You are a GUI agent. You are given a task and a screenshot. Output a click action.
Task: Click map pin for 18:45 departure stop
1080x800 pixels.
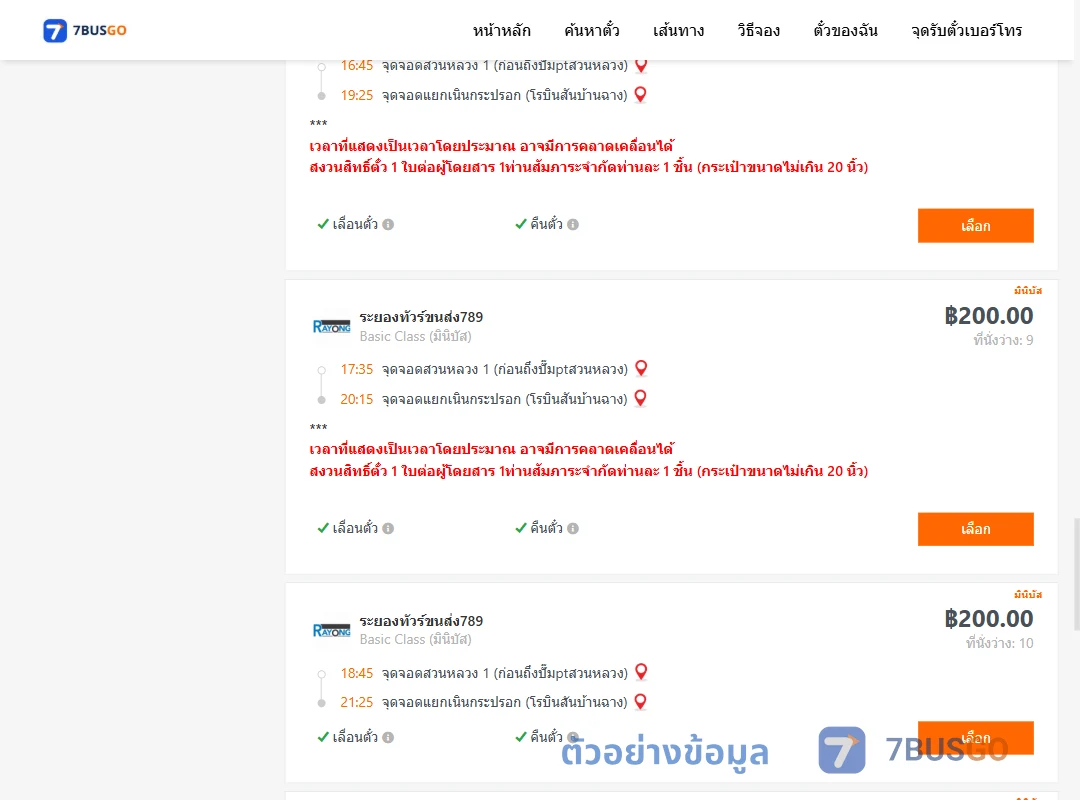(641, 672)
